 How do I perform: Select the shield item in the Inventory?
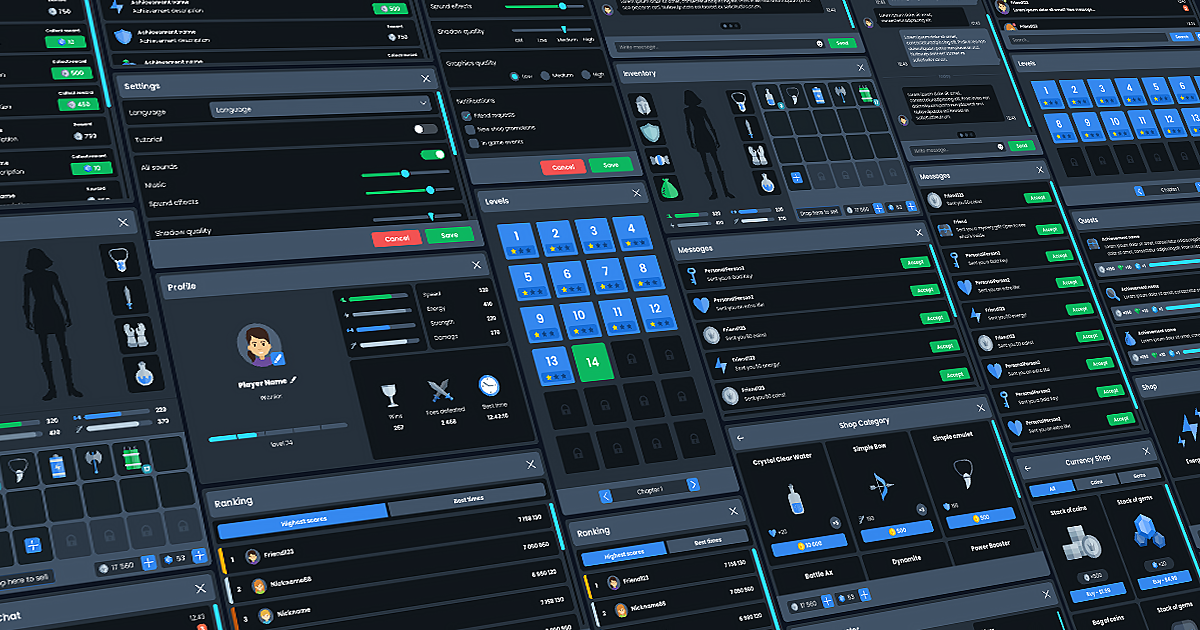click(x=650, y=132)
